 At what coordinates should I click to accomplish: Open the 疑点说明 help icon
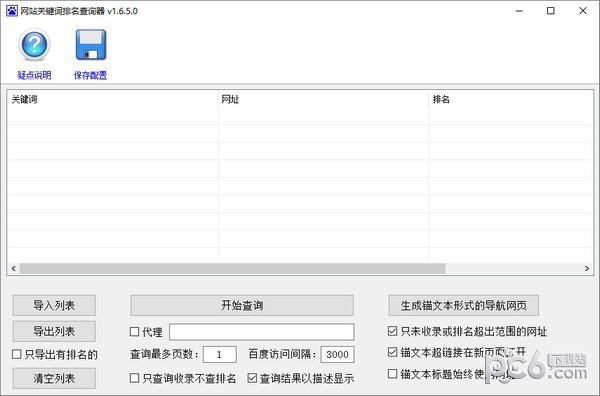tap(34, 45)
